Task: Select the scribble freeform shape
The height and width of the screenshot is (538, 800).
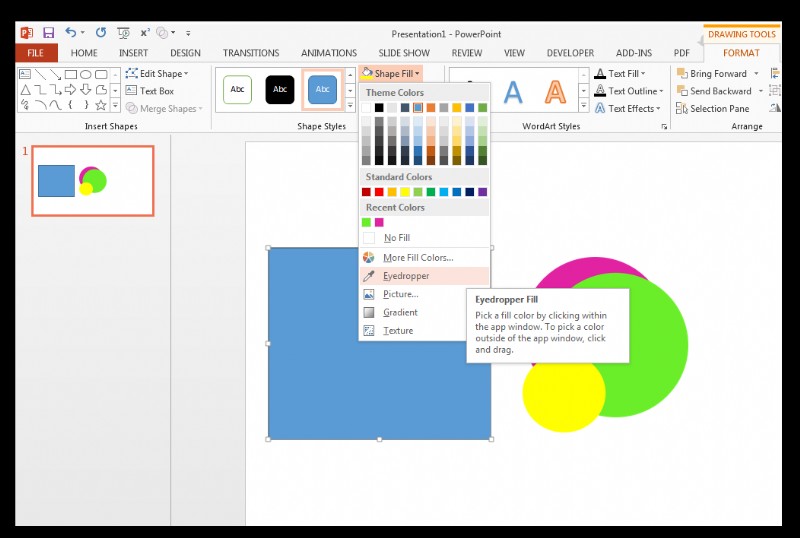Action: click(25, 106)
